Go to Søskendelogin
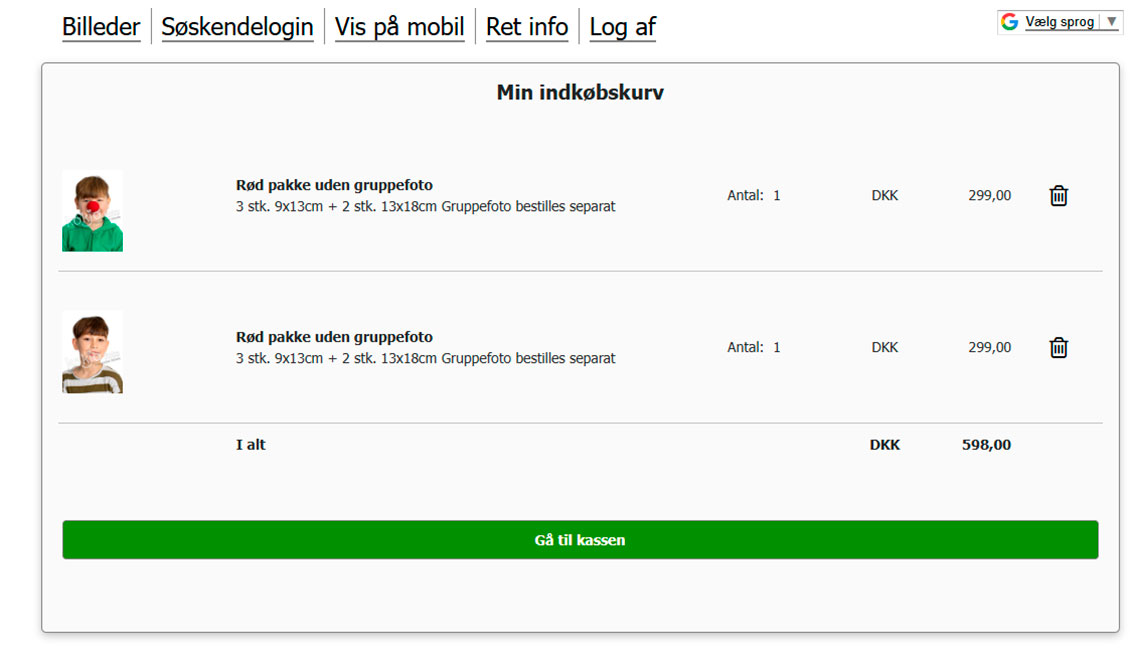The height and width of the screenshot is (660, 1134). pyautogui.click(x=237, y=27)
